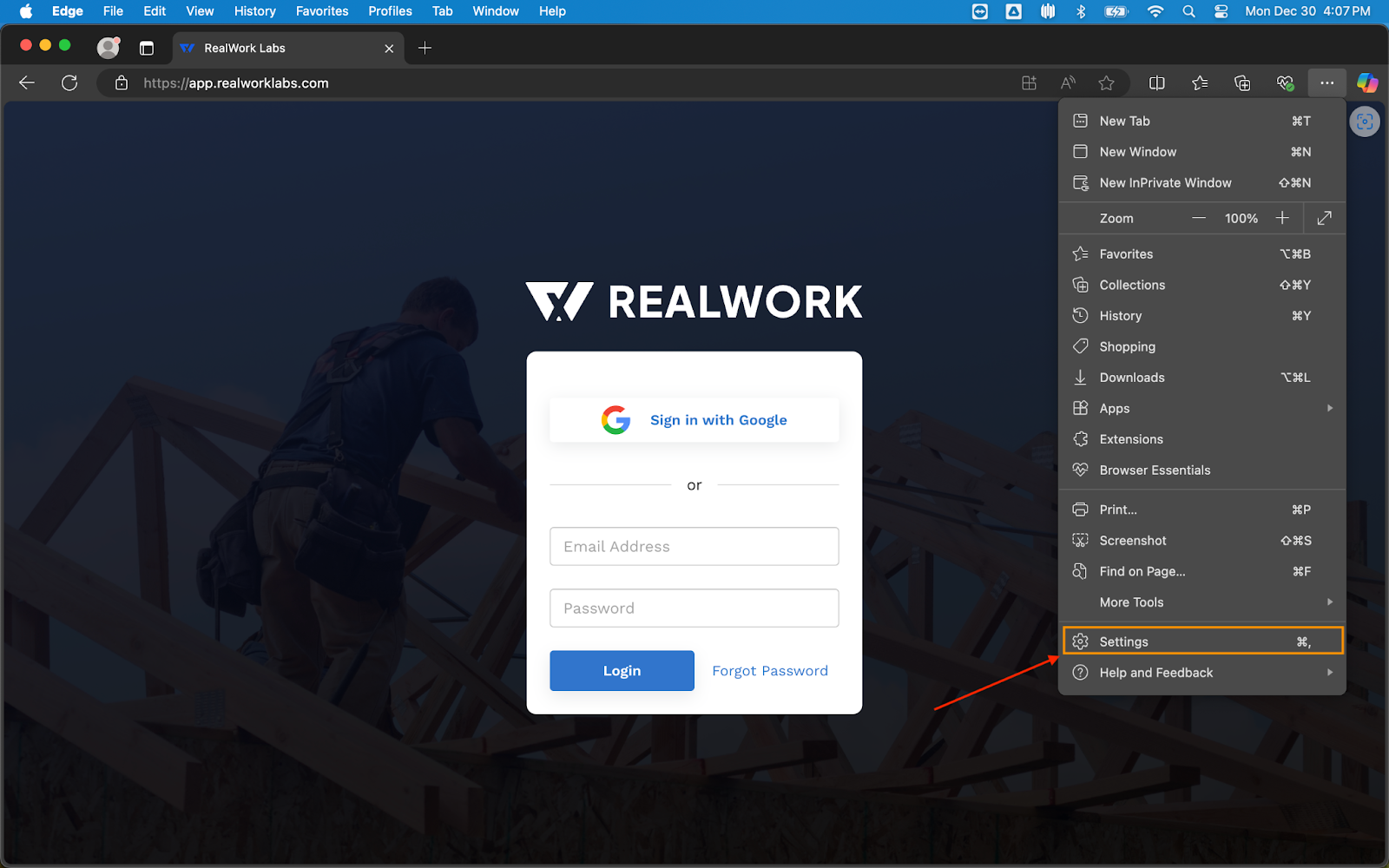Open Browser Essentials heart icon in toolbar

tap(1285, 83)
